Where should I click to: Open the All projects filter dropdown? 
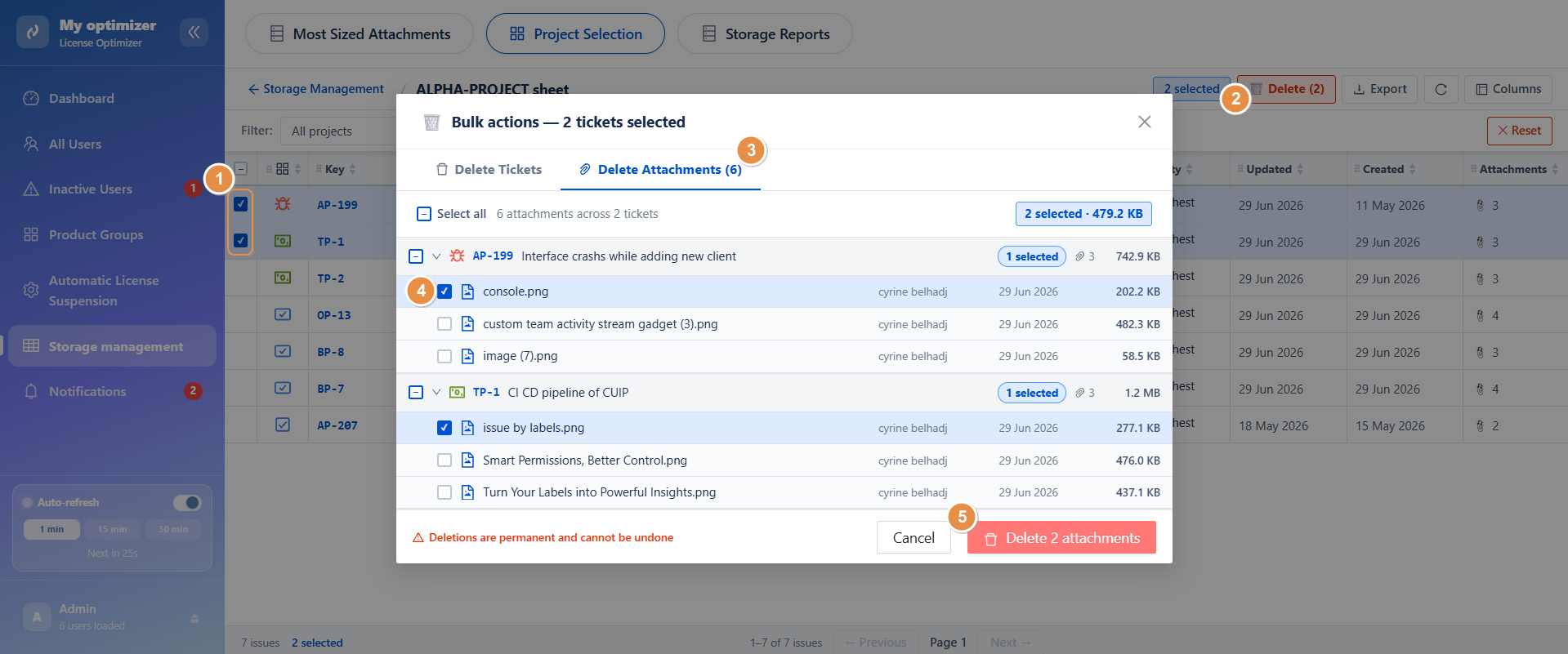tap(338, 131)
